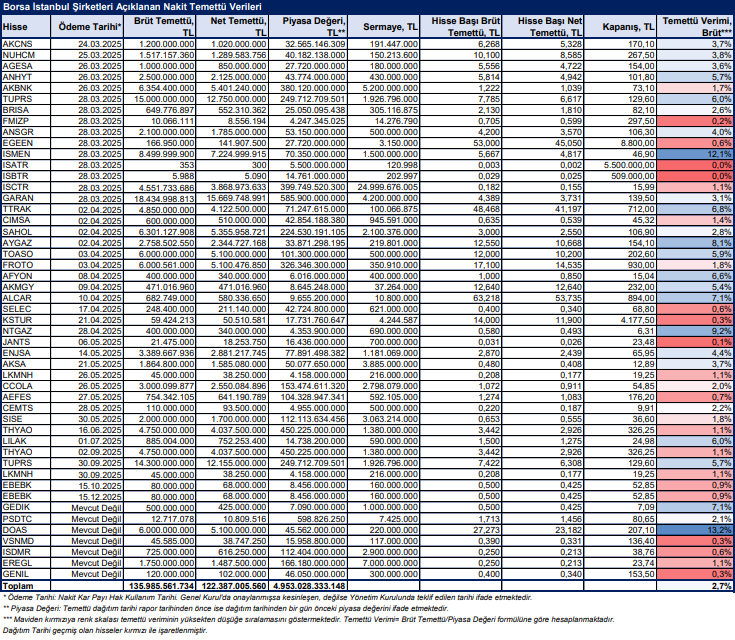Select the Sermaye, TL column header
735x640 pixels.
384,27
